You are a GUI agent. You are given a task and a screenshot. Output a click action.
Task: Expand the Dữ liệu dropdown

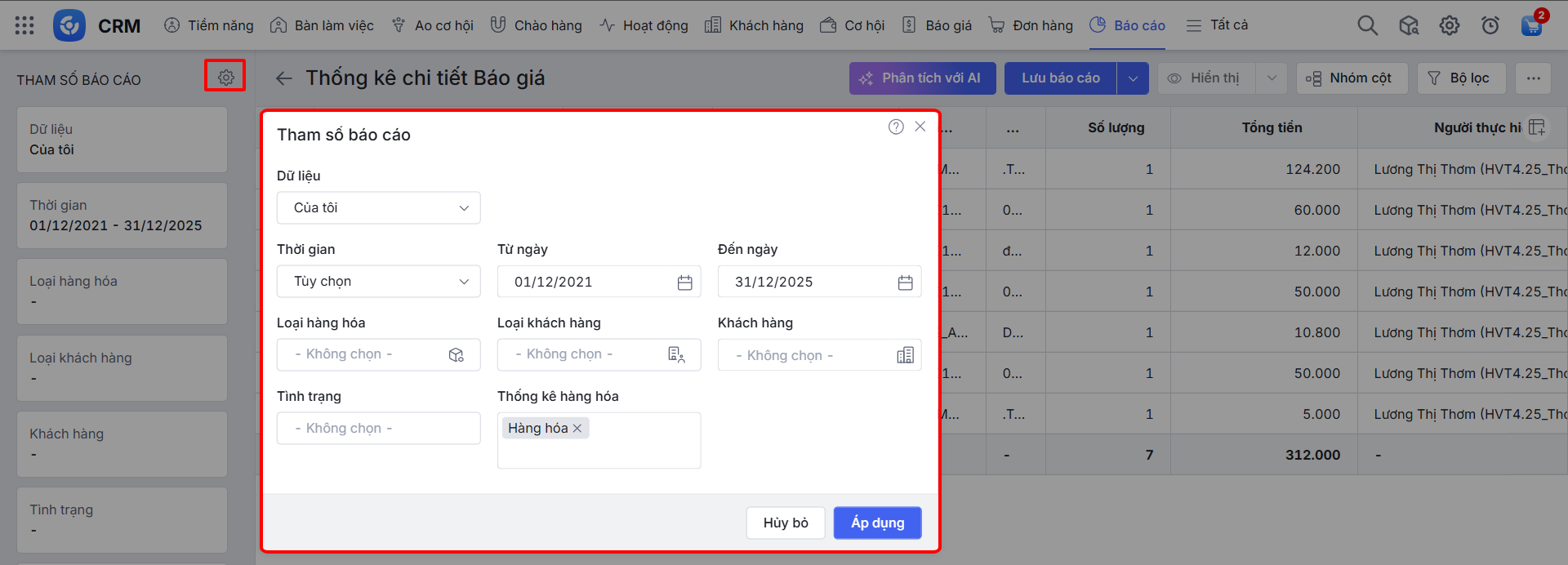coord(378,208)
